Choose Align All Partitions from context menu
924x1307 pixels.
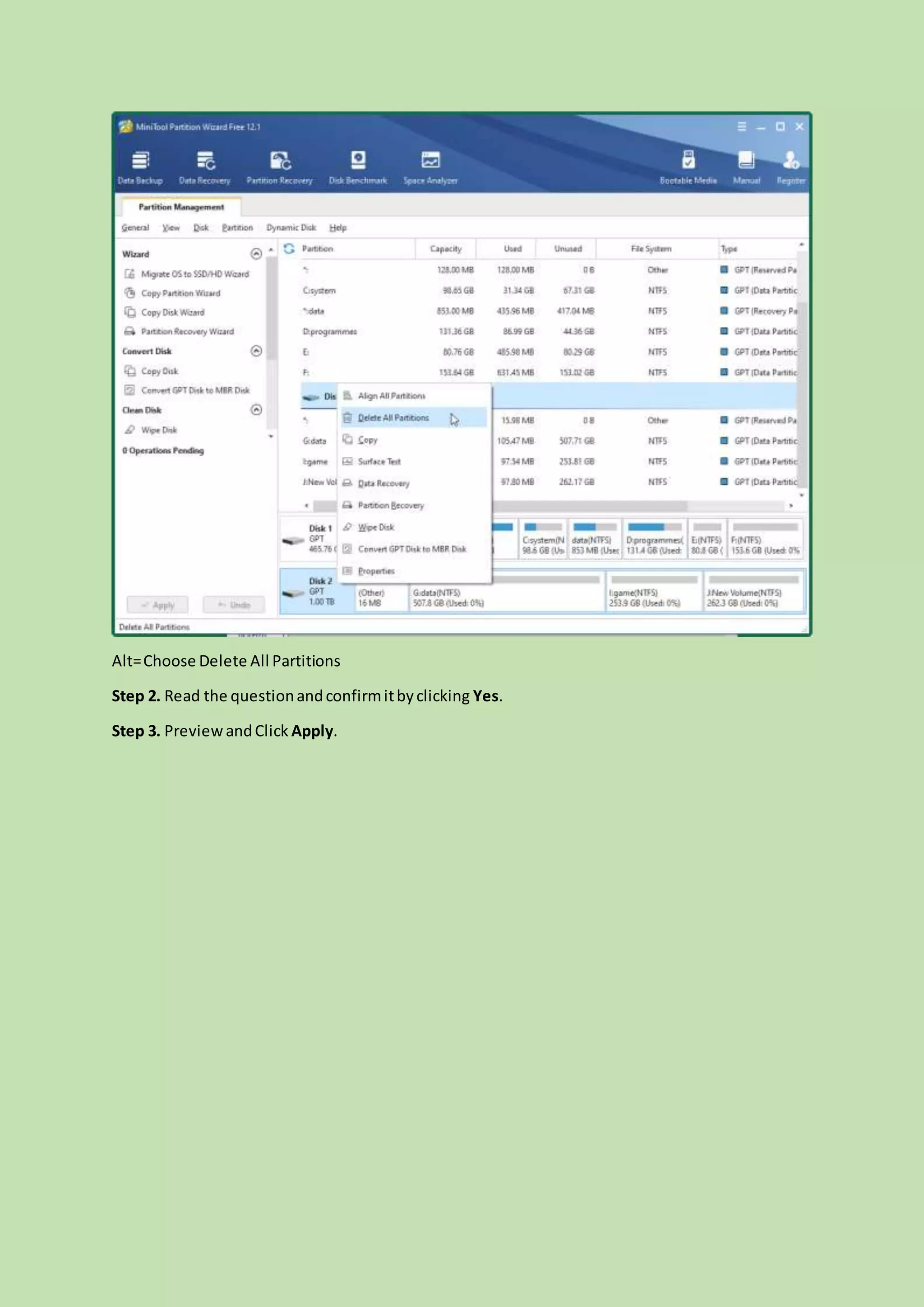[414, 396]
